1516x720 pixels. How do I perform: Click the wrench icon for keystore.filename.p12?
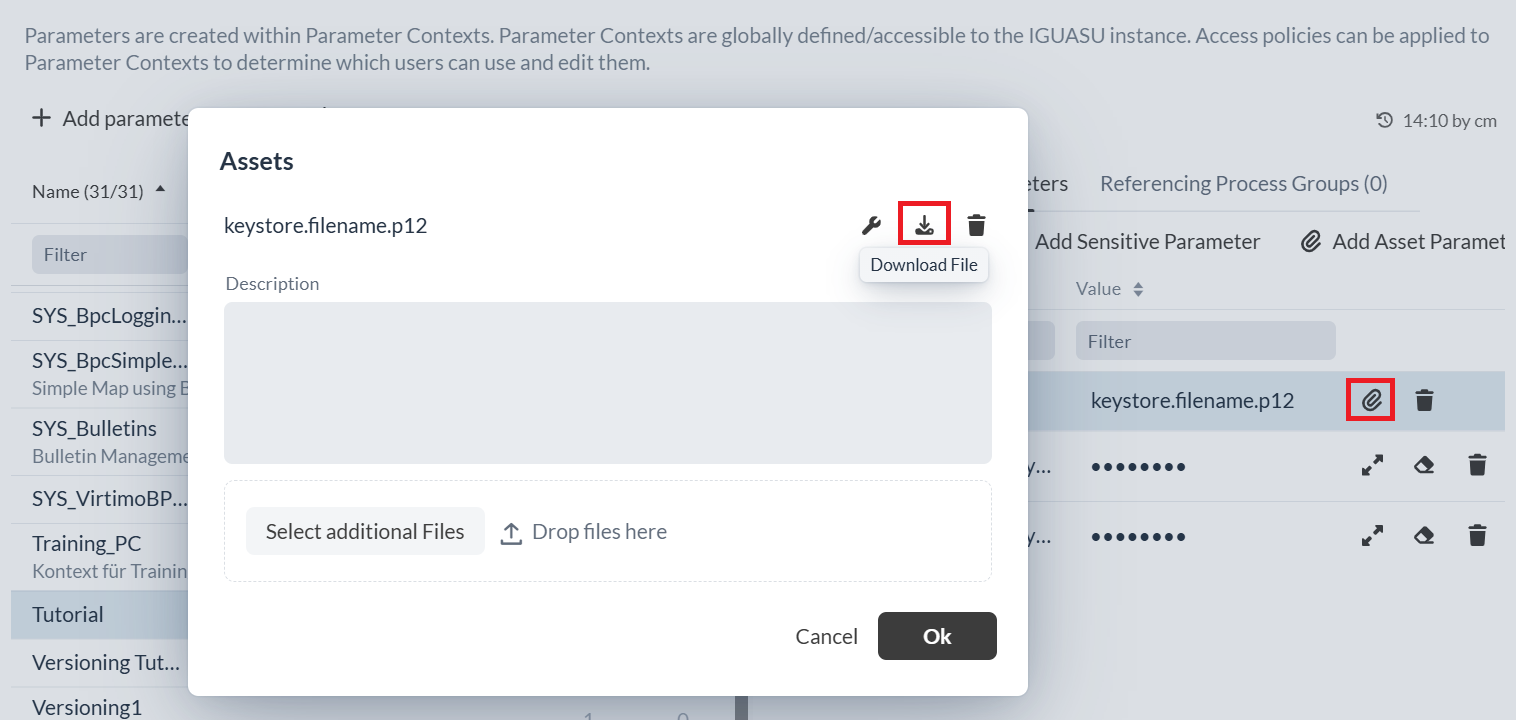(872, 225)
